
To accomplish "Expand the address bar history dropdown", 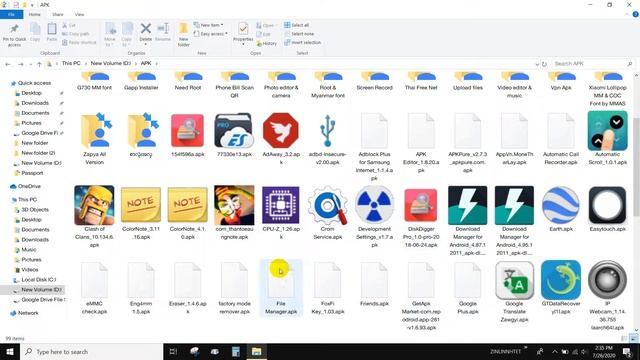I will tap(537, 64).
